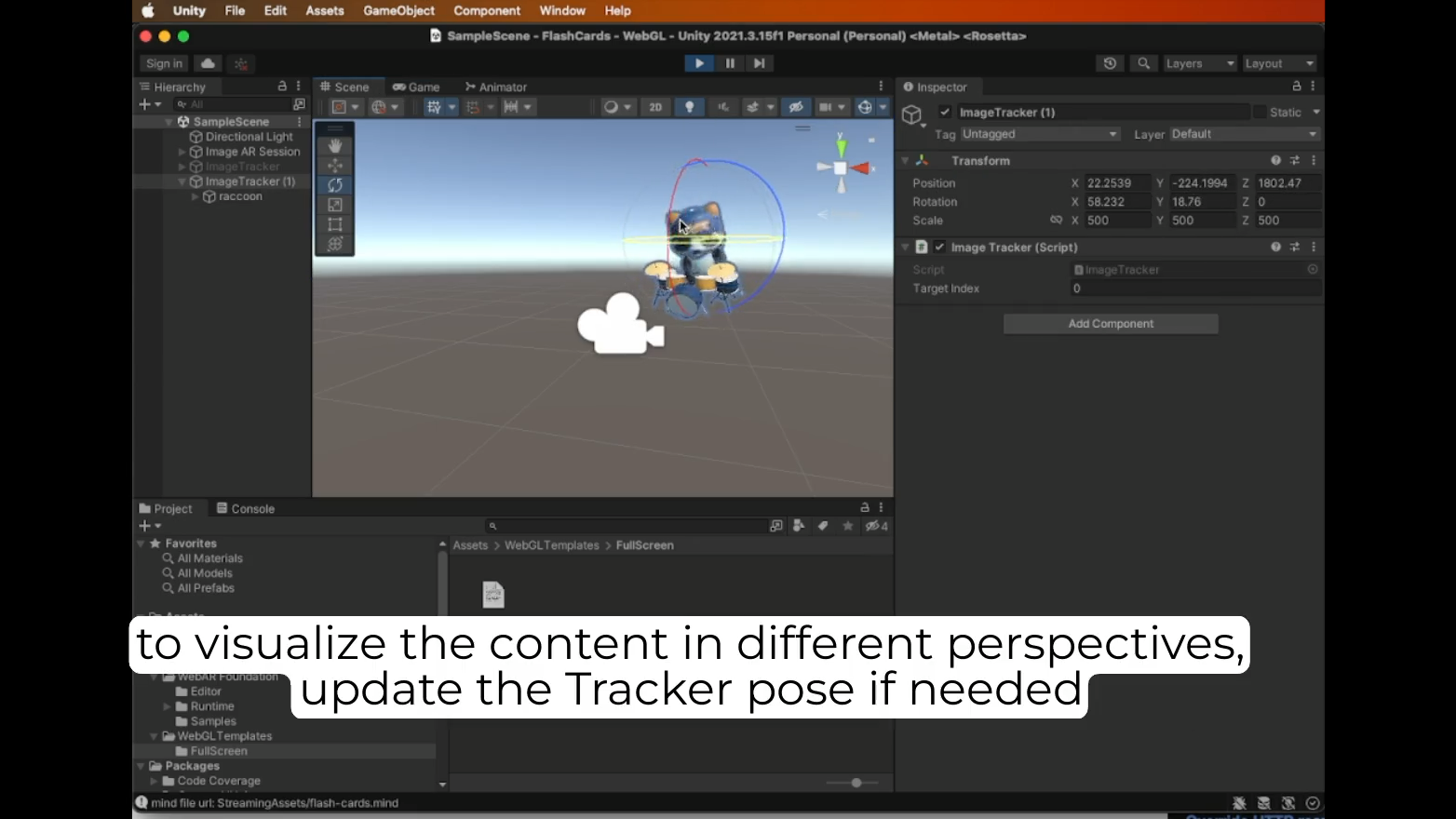
Task: Open the Layers dropdown
Action: pos(1200,63)
